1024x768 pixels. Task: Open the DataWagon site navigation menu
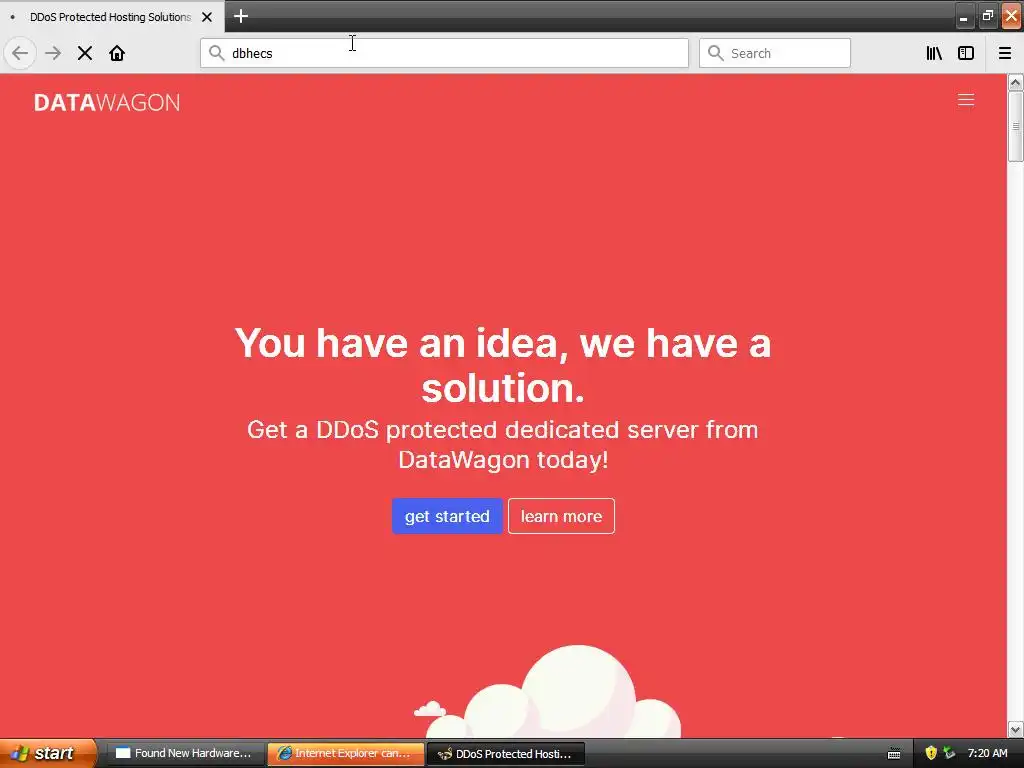(966, 100)
